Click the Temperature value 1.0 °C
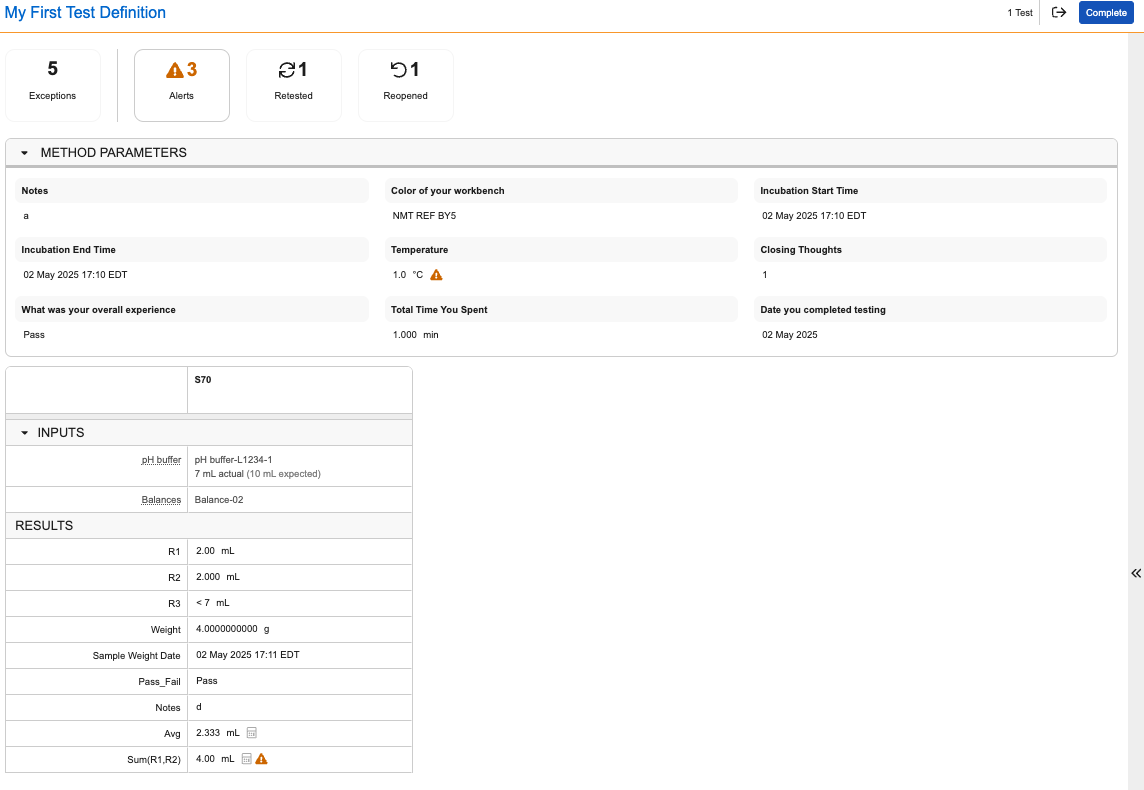Viewport: 1144px width, 790px height. (x=408, y=275)
